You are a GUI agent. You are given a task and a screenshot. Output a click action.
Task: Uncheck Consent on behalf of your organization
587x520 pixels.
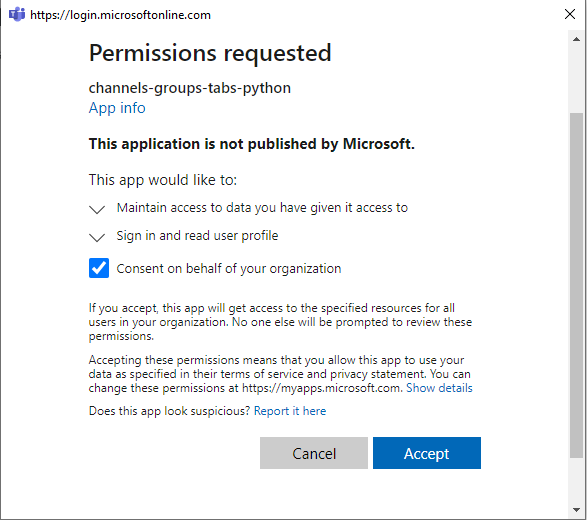point(99,268)
